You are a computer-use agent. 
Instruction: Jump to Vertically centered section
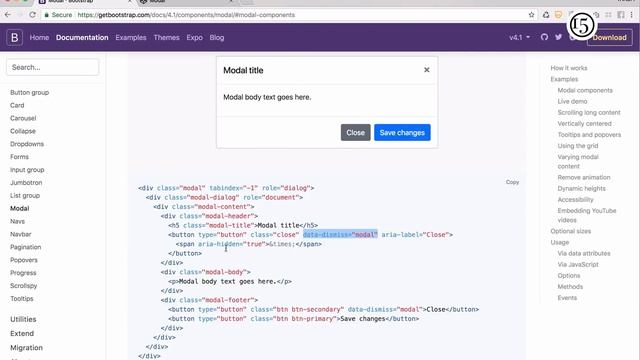(x=584, y=123)
